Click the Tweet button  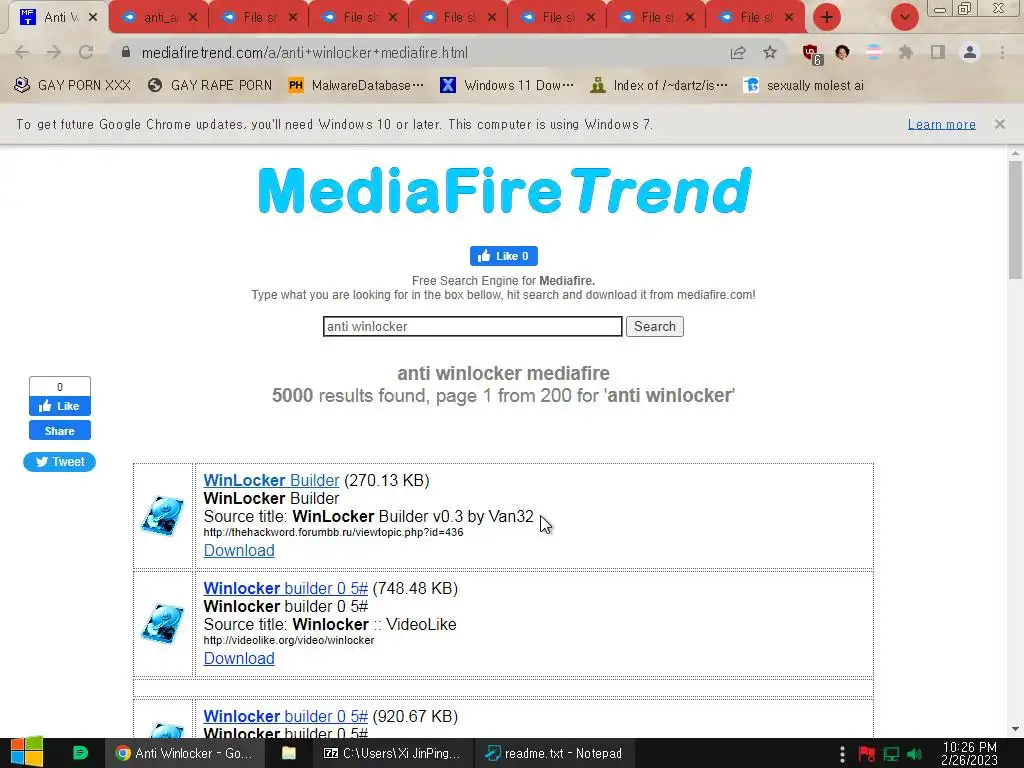tap(59, 462)
